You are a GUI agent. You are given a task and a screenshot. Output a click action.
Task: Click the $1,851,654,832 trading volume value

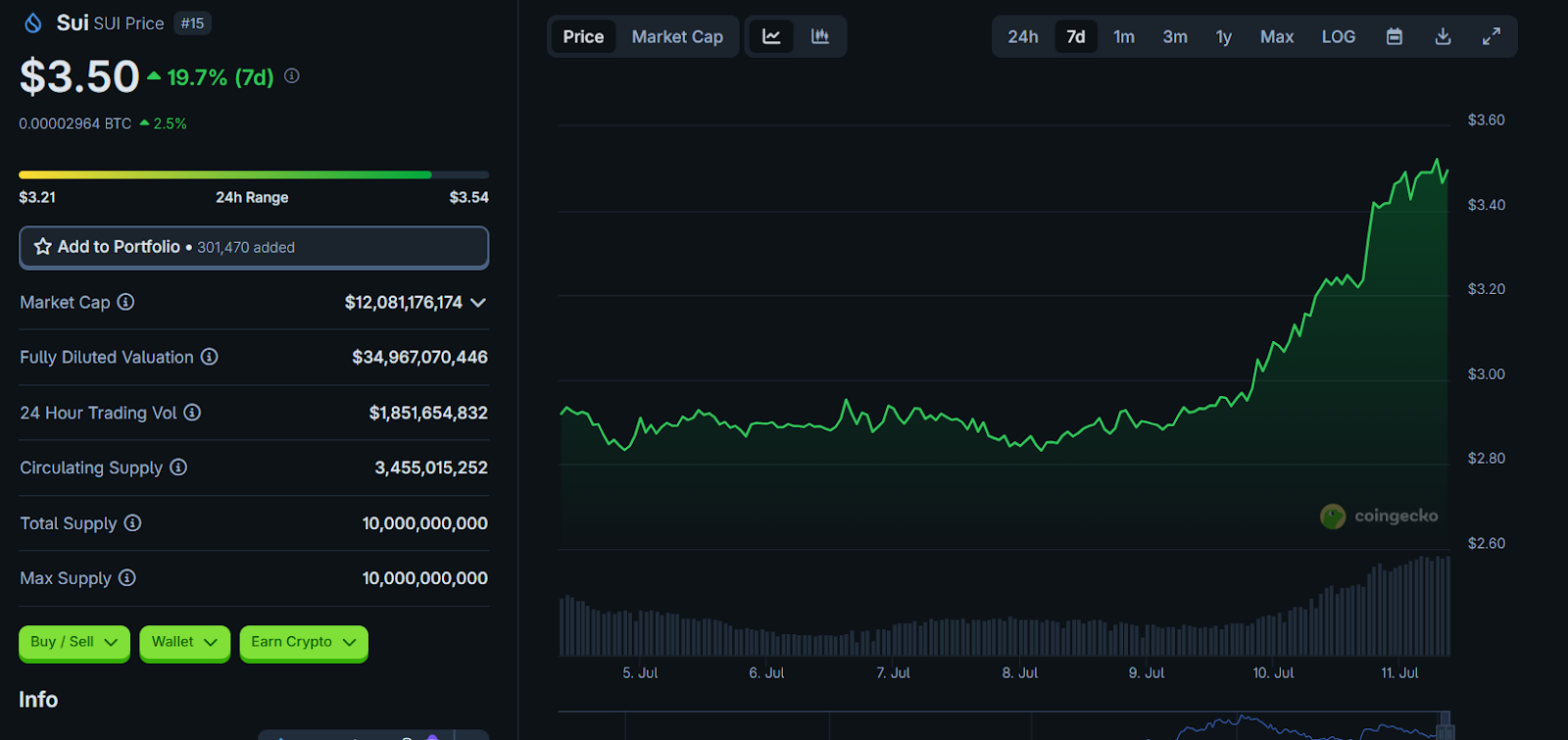pos(428,414)
